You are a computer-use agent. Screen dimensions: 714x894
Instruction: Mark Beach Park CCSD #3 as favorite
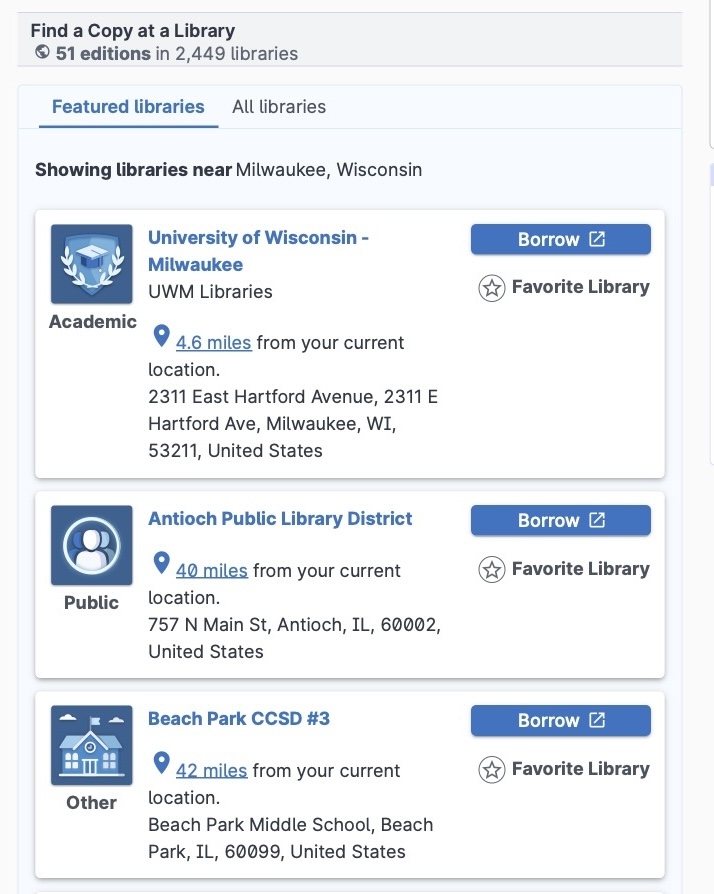(x=563, y=770)
